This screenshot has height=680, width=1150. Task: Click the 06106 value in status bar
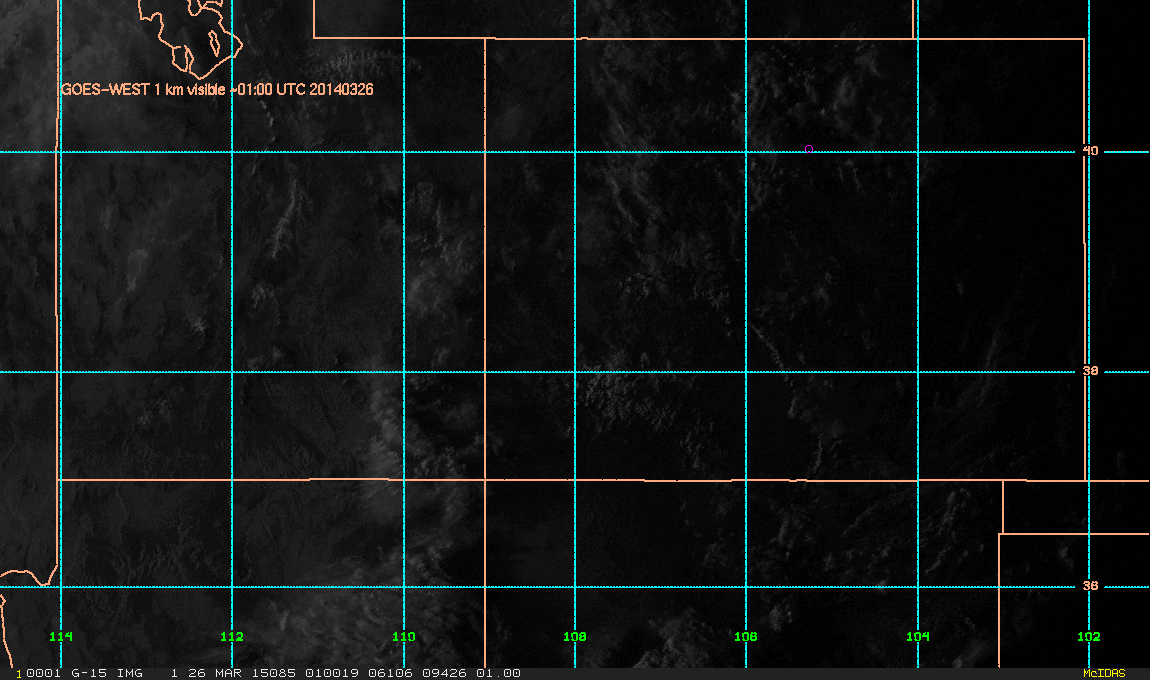tap(390, 673)
